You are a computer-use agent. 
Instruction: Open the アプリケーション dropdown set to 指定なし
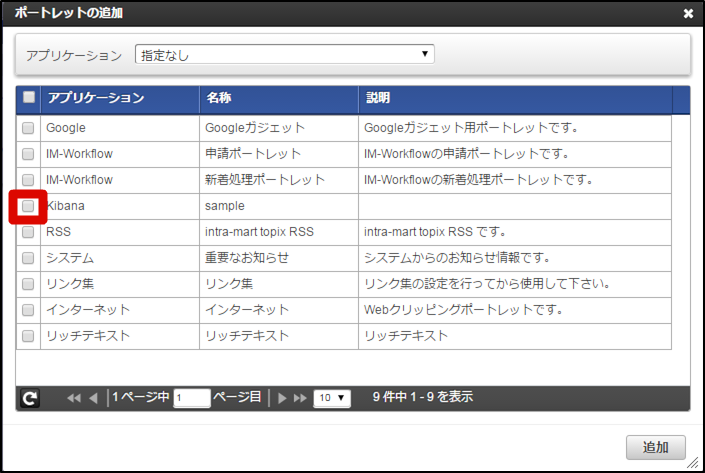tap(285, 54)
